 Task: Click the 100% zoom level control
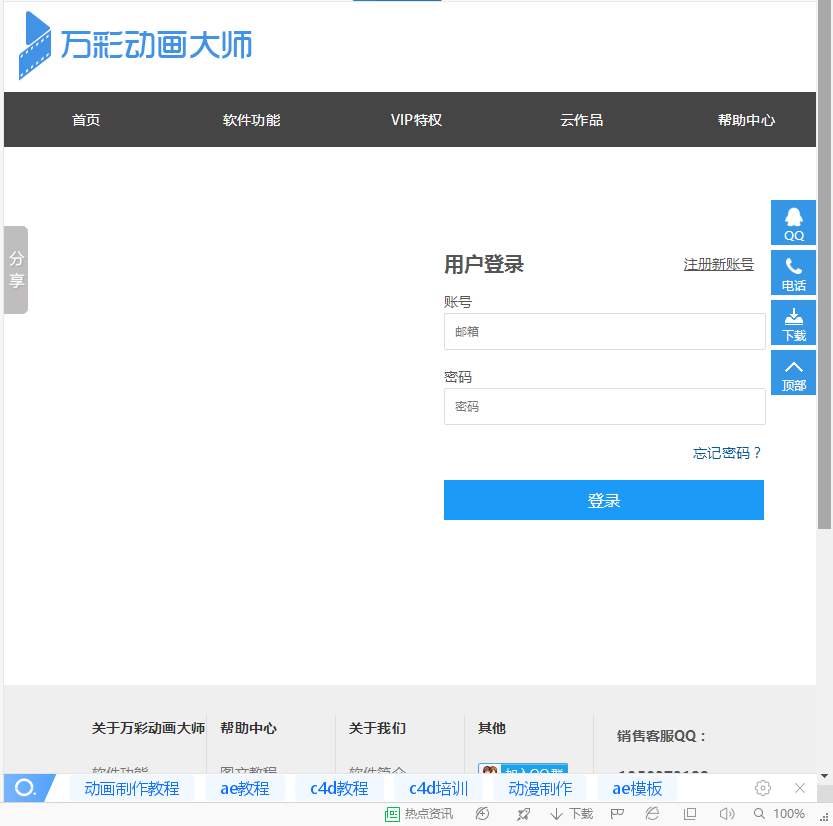tap(786, 813)
